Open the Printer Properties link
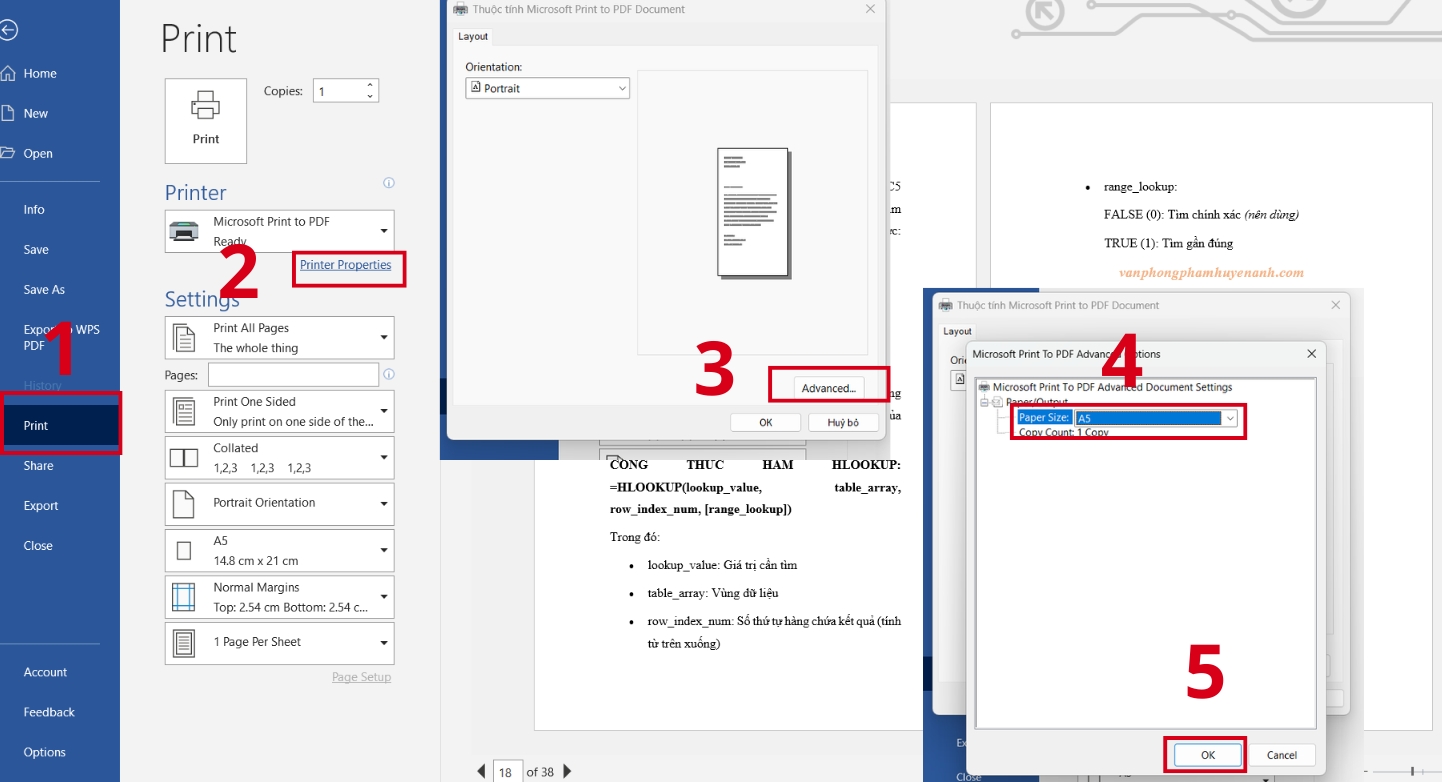Image resolution: width=1442 pixels, height=782 pixels. click(x=345, y=265)
